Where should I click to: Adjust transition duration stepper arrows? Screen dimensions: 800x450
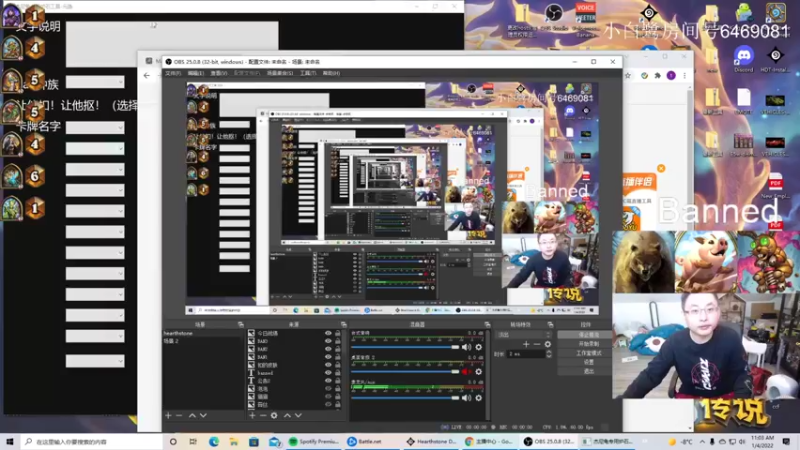tap(548, 354)
